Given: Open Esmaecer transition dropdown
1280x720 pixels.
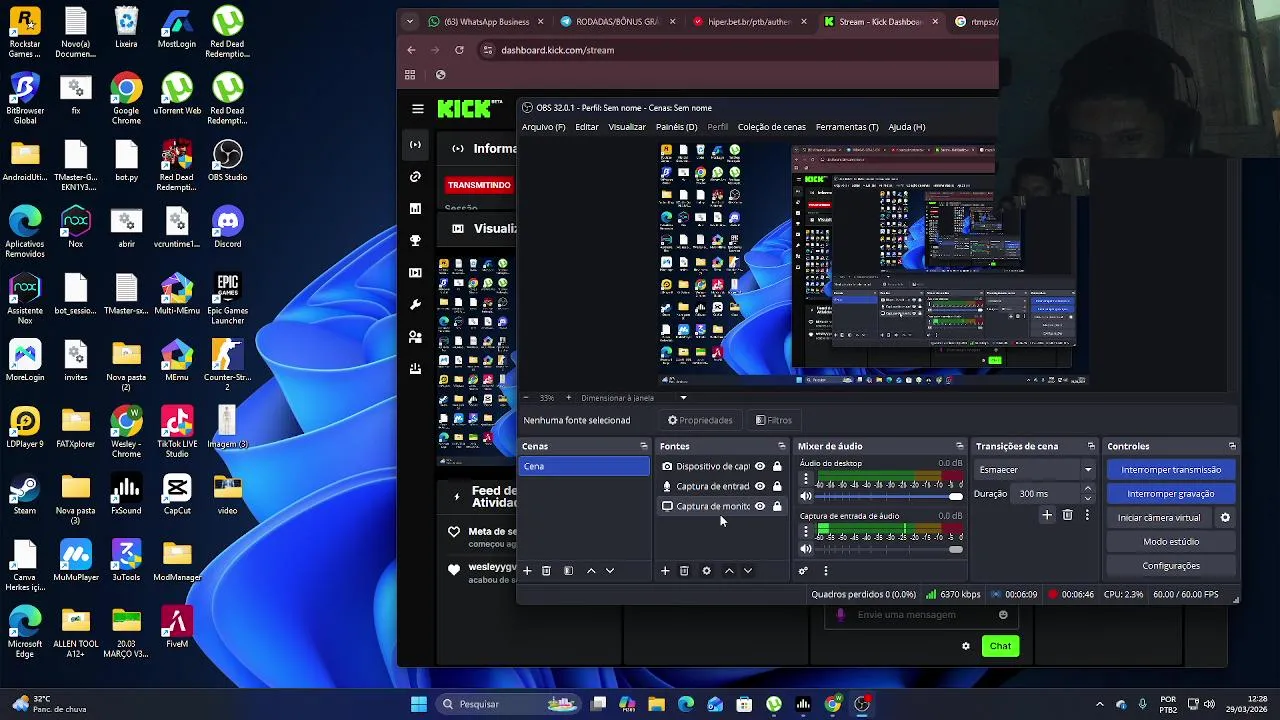Looking at the screenshot, I should click(x=1035, y=470).
